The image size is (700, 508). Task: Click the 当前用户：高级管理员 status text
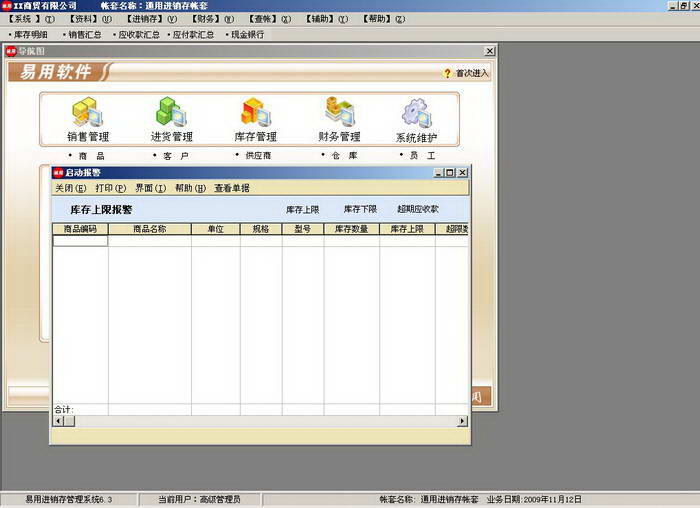click(x=200, y=500)
